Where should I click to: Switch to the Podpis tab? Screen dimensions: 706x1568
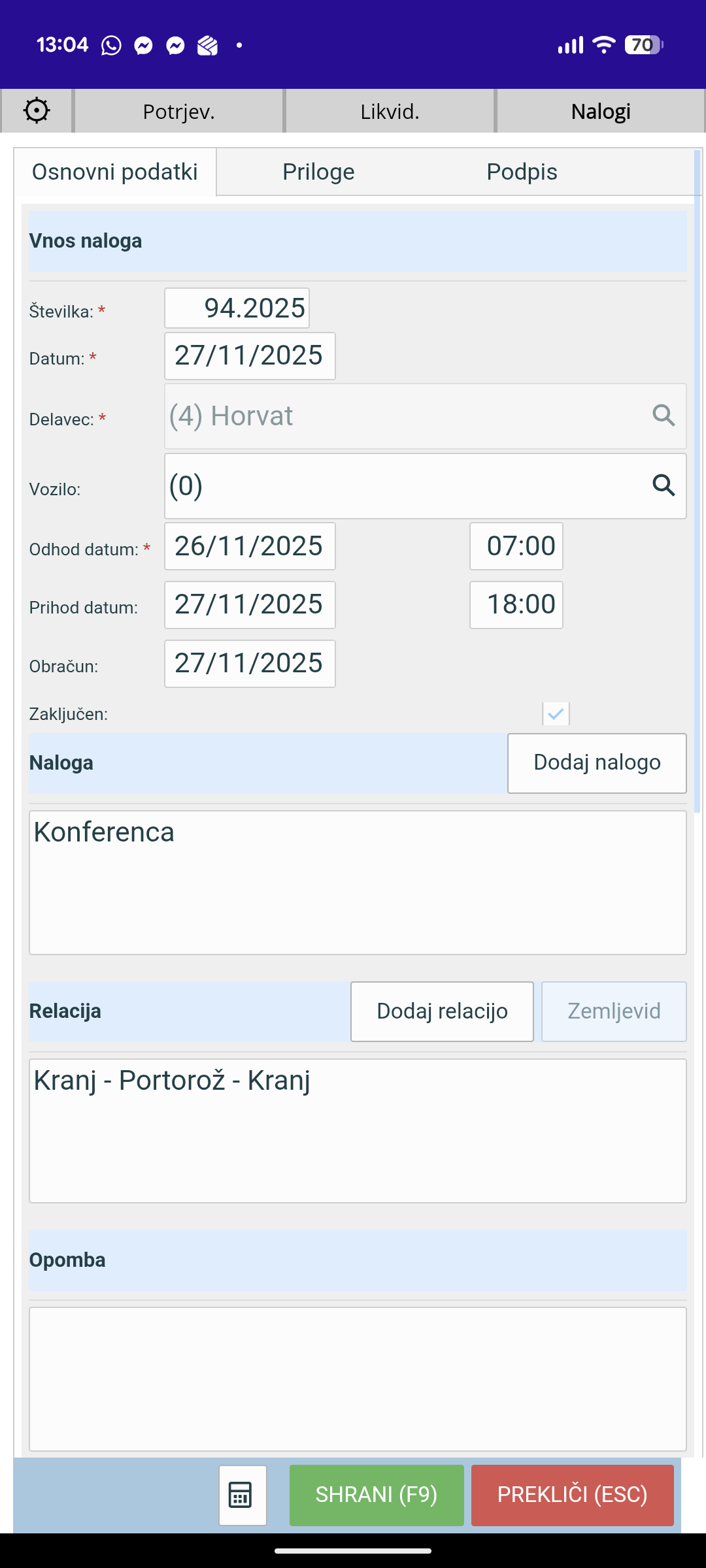tap(522, 172)
